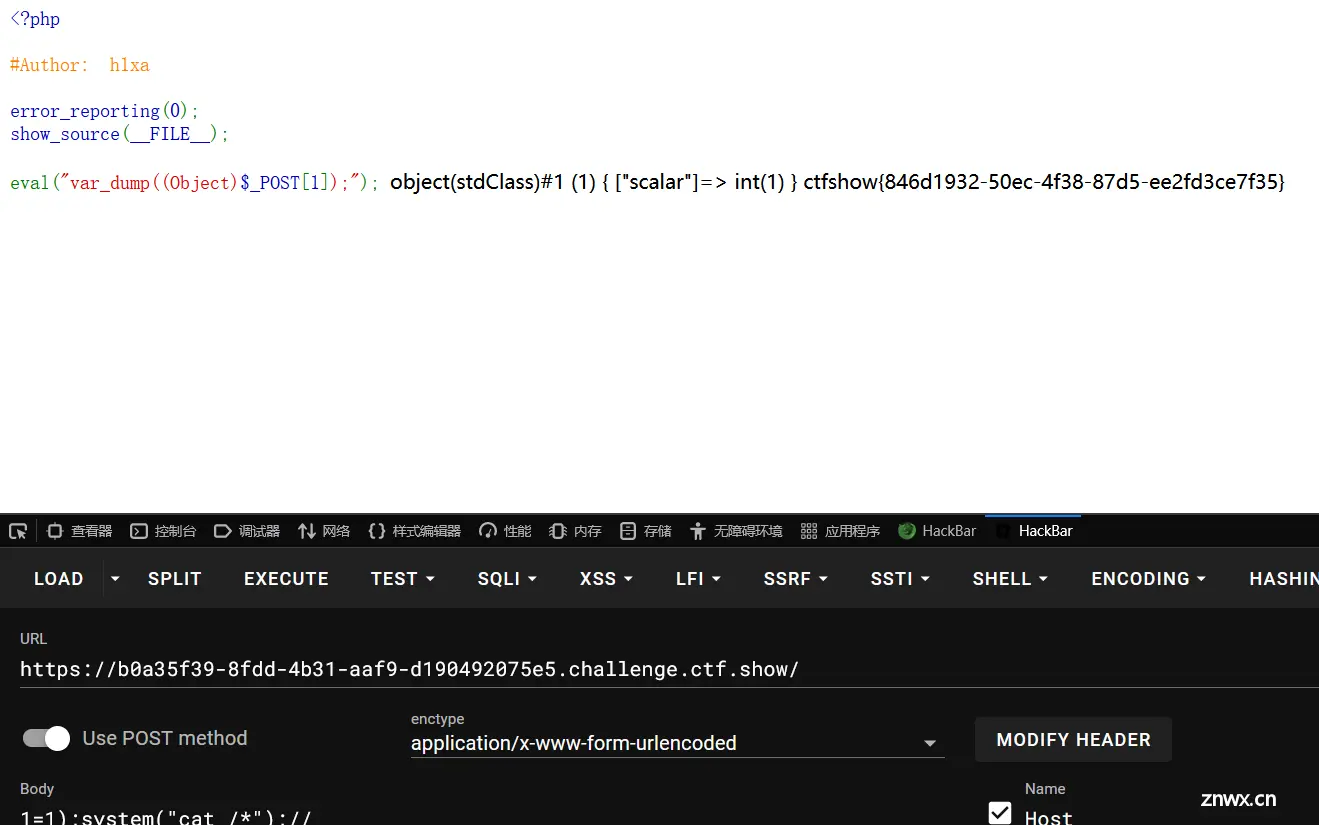Open the TEST dropdown menu
Image resolution: width=1319 pixels, height=825 pixels.
(403, 579)
